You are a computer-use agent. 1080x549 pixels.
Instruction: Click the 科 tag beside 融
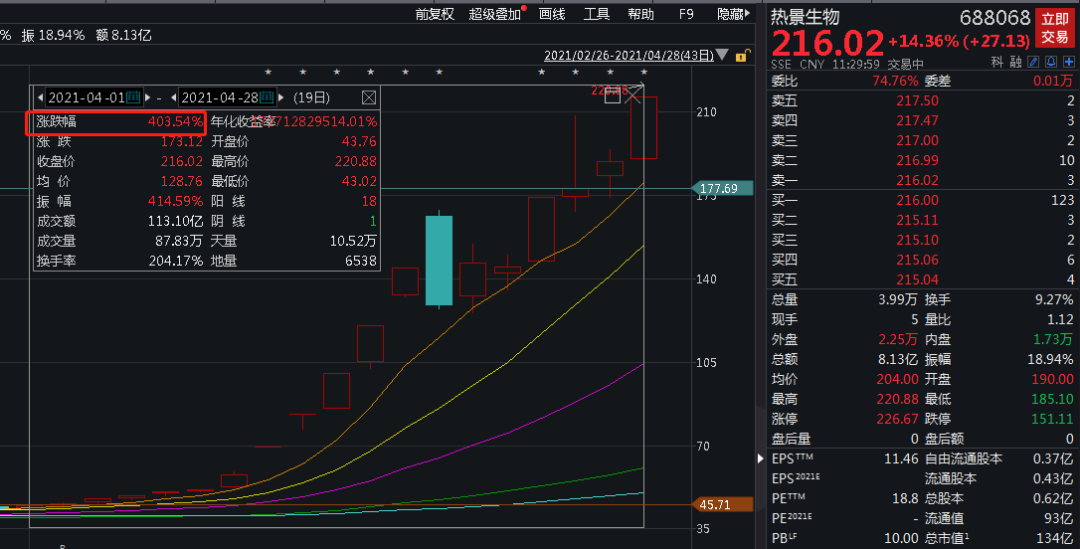pyautogui.click(x=997, y=62)
